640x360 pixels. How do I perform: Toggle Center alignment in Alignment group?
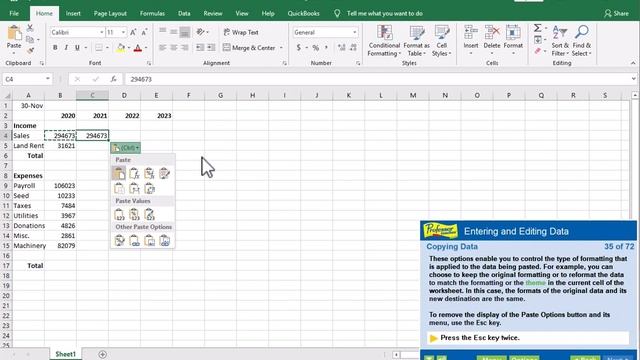(173, 48)
